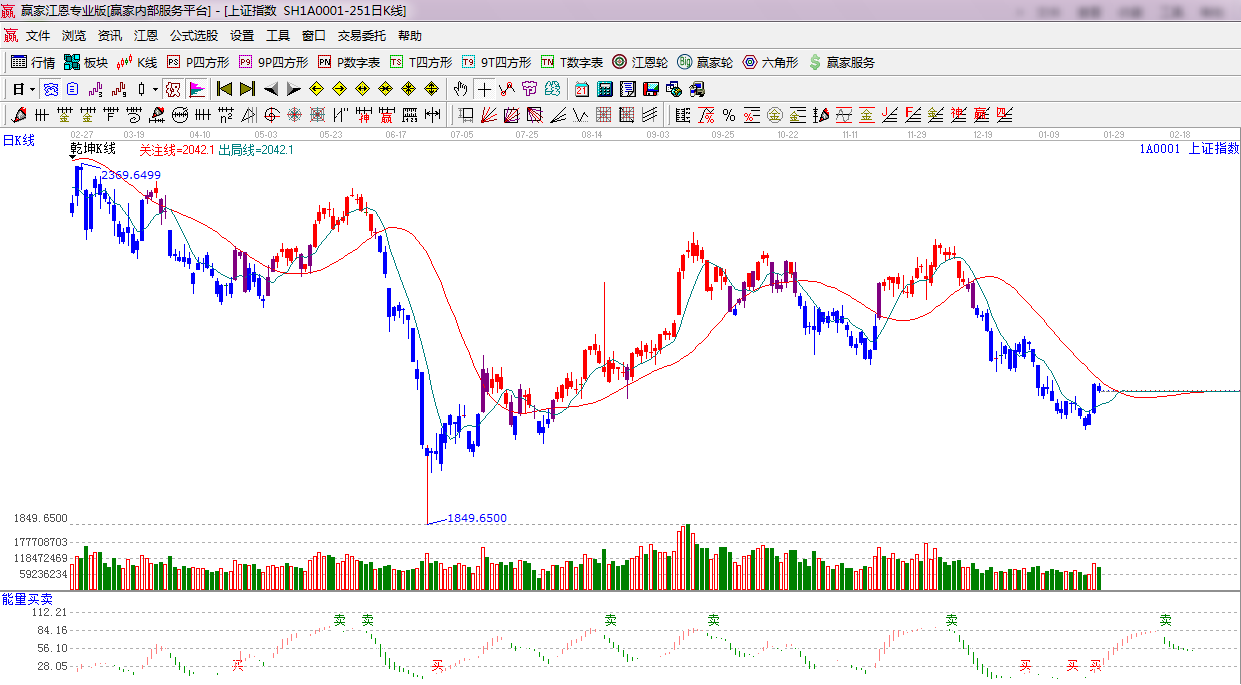This screenshot has height=685, width=1241.
Task: Toggle the pink flag indicator button
Action: coord(196,89)
